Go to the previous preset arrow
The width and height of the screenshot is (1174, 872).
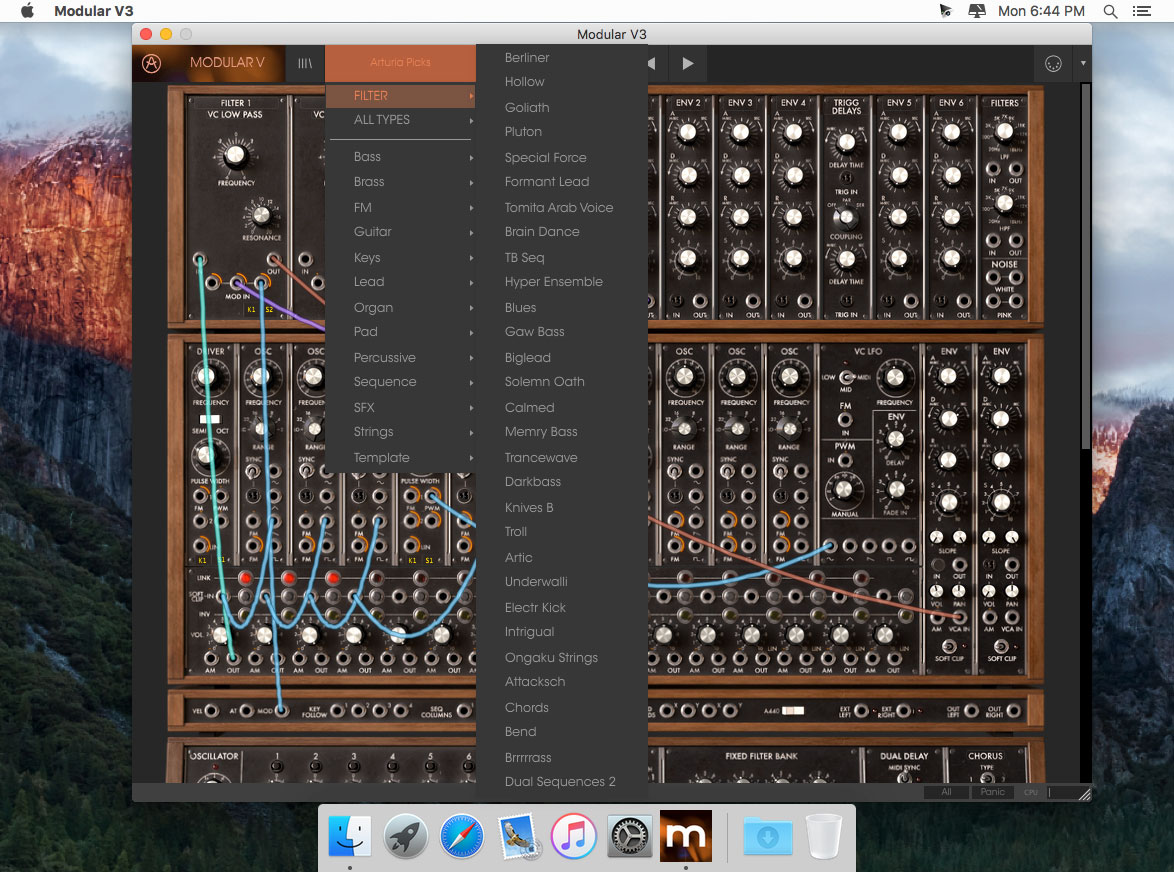point(651,64)
